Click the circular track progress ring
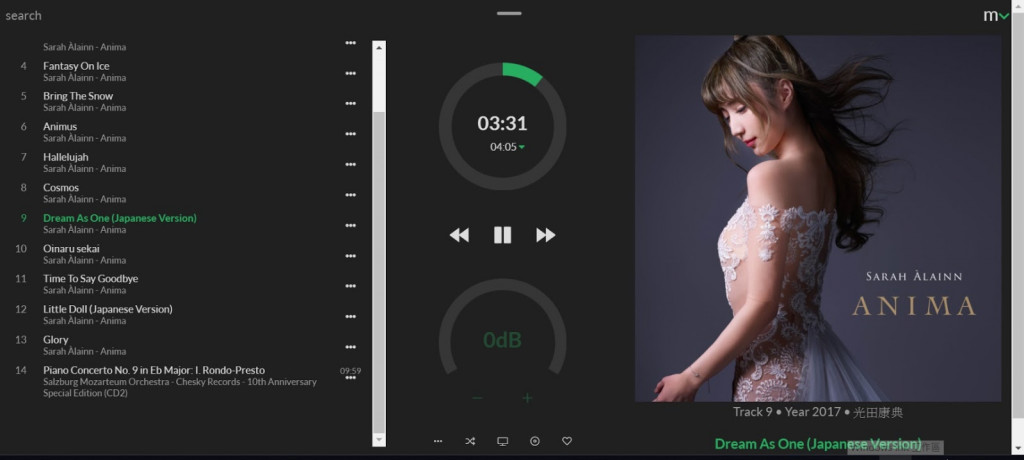The image size is (1024, 460). click(x=502, y=127)
